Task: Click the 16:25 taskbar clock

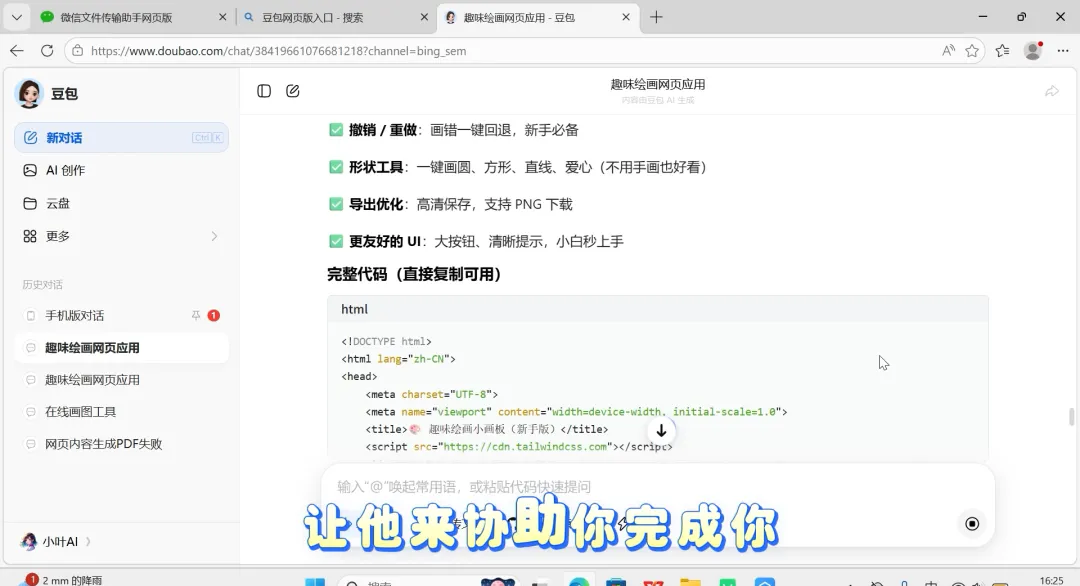Action: pyautogui.click(x=1051, y=580)
